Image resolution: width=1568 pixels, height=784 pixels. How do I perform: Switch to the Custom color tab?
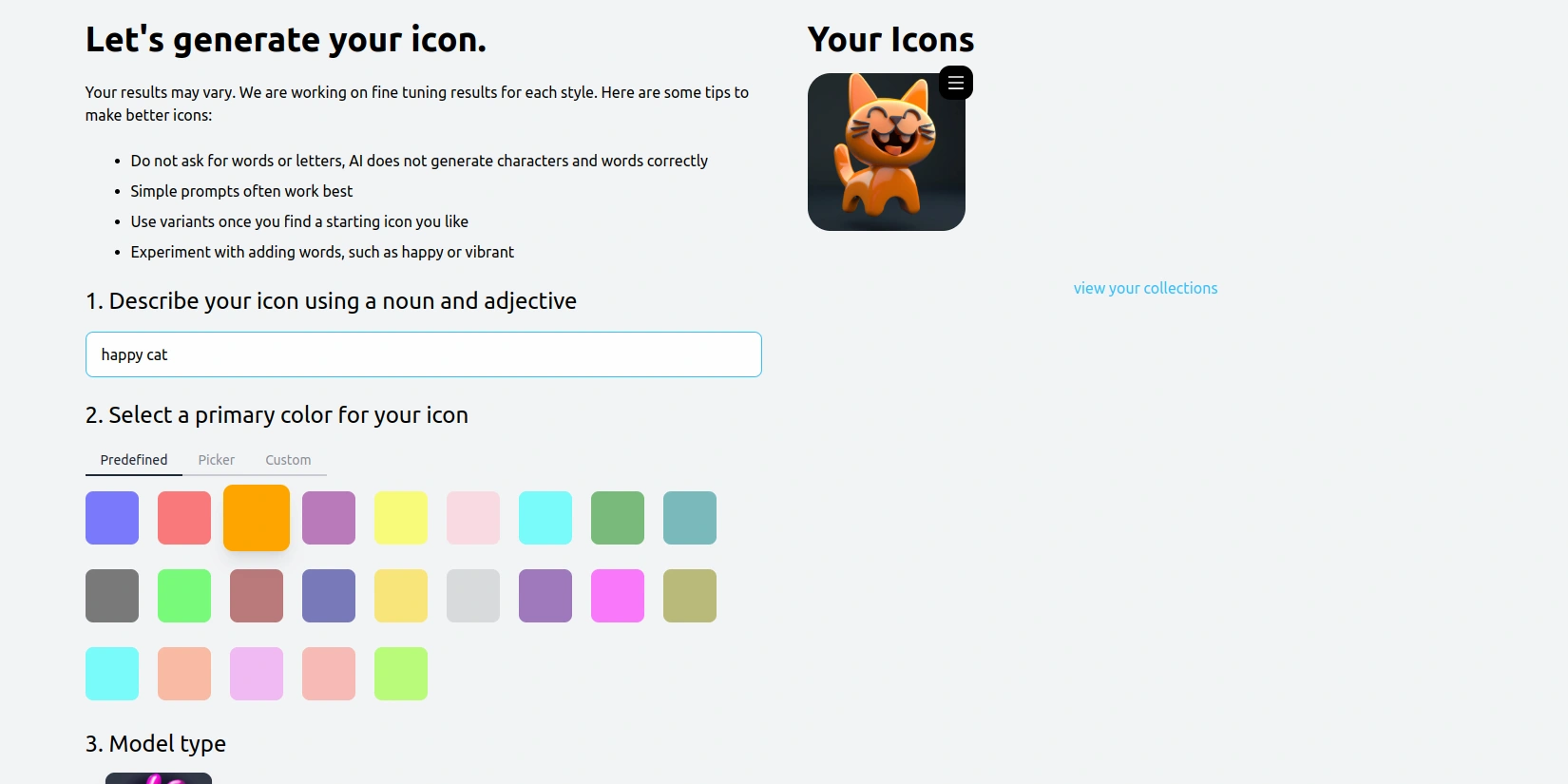(288, 460)
